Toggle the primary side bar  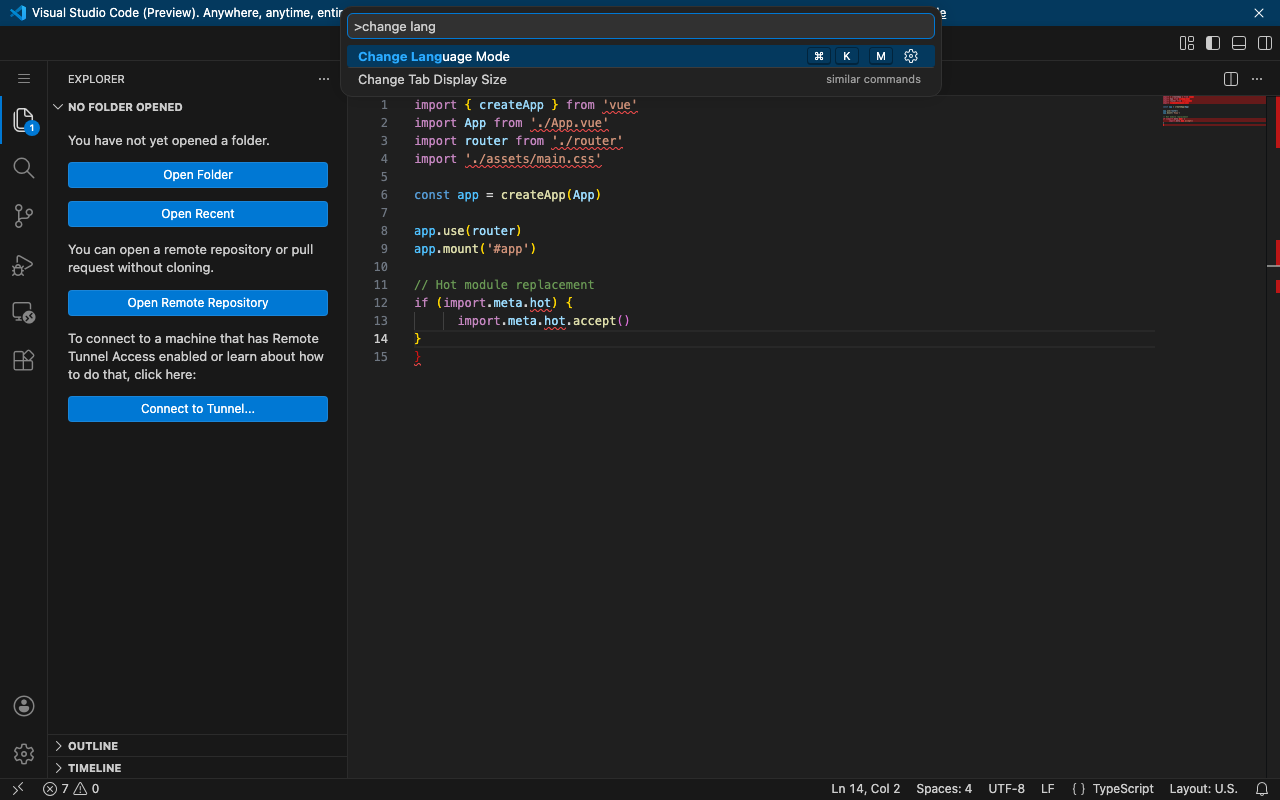click(x=1213, y=43)
